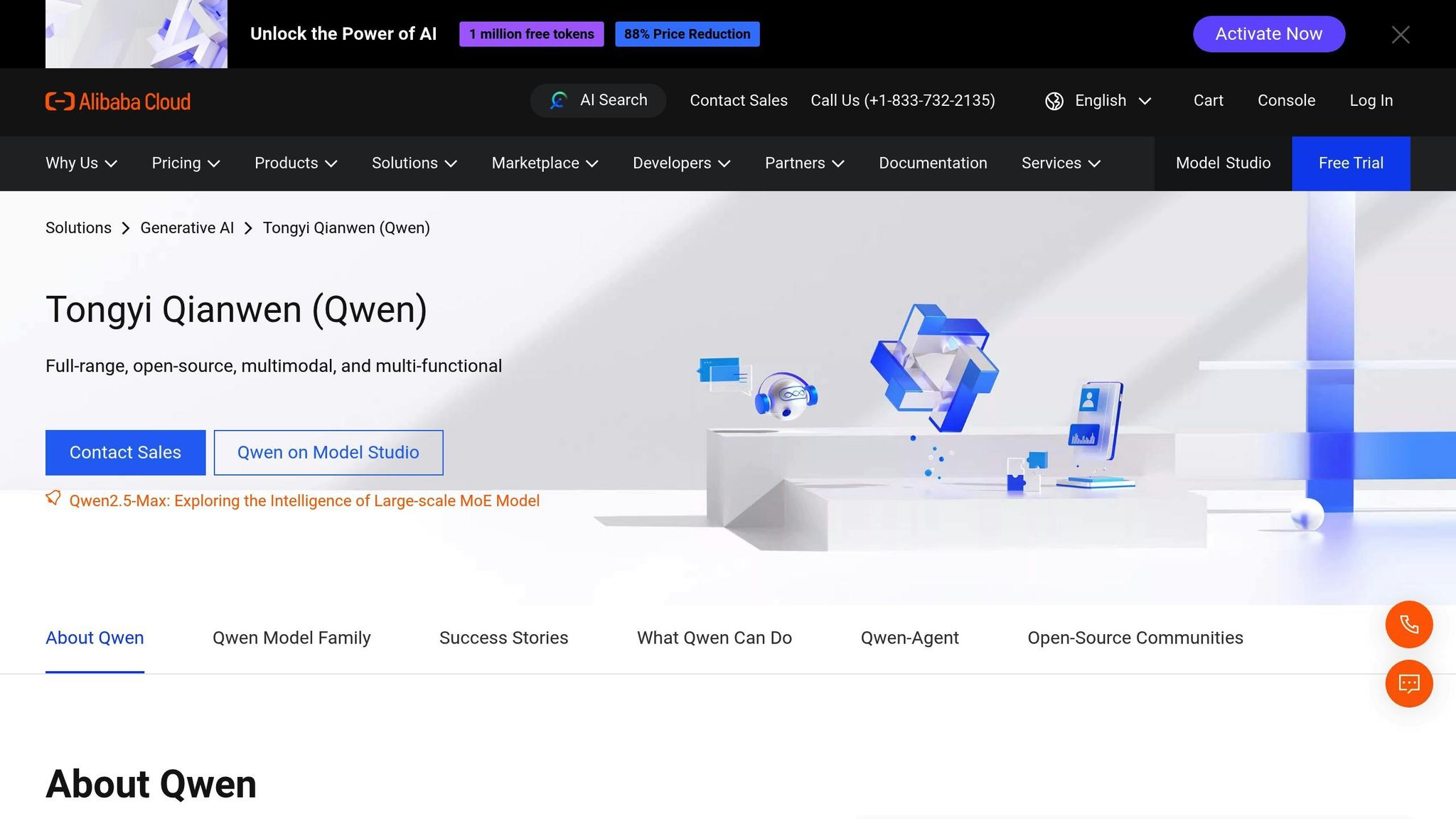This screenshot has height=819, width=1456.
Task: Click the announcement megaphone icon
Action: [x=53, y=498]
